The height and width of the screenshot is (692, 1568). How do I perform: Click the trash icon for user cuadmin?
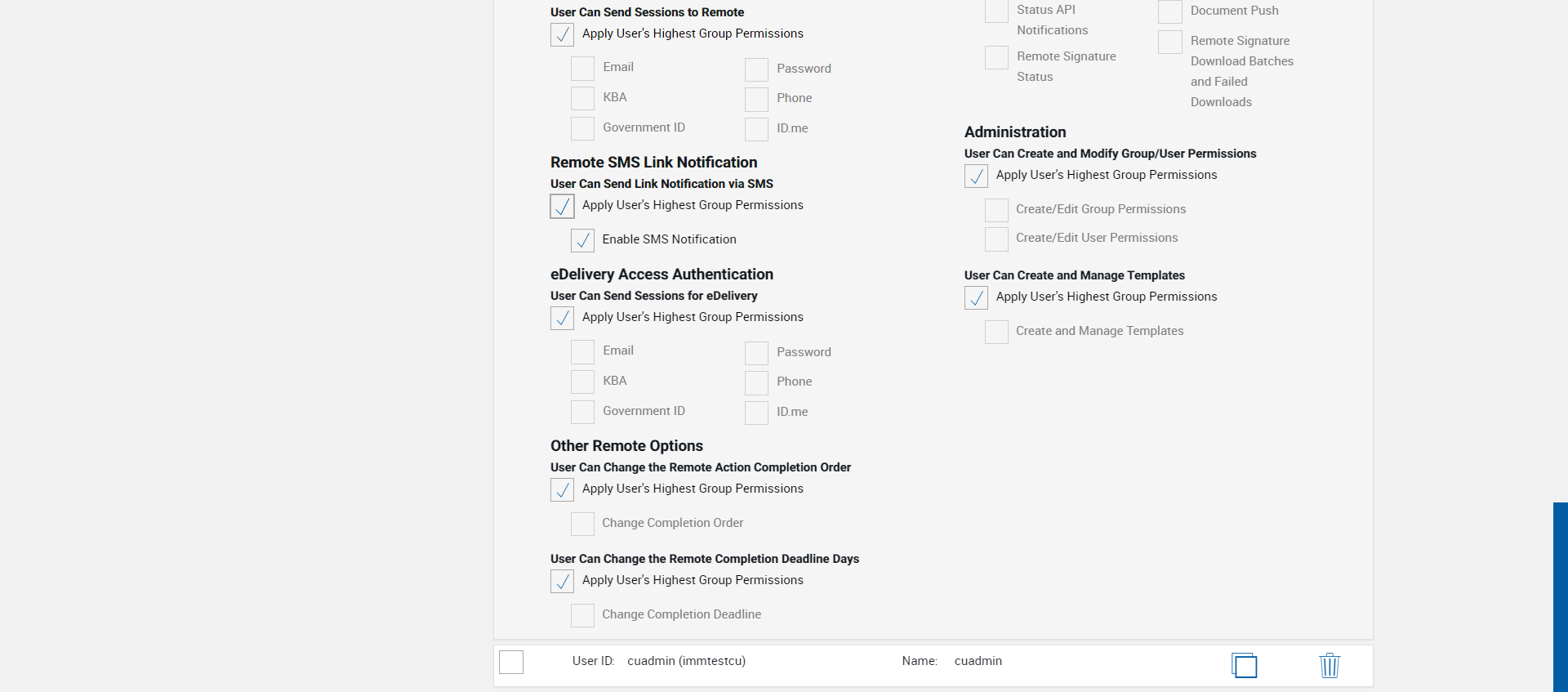pos(1330,665)
